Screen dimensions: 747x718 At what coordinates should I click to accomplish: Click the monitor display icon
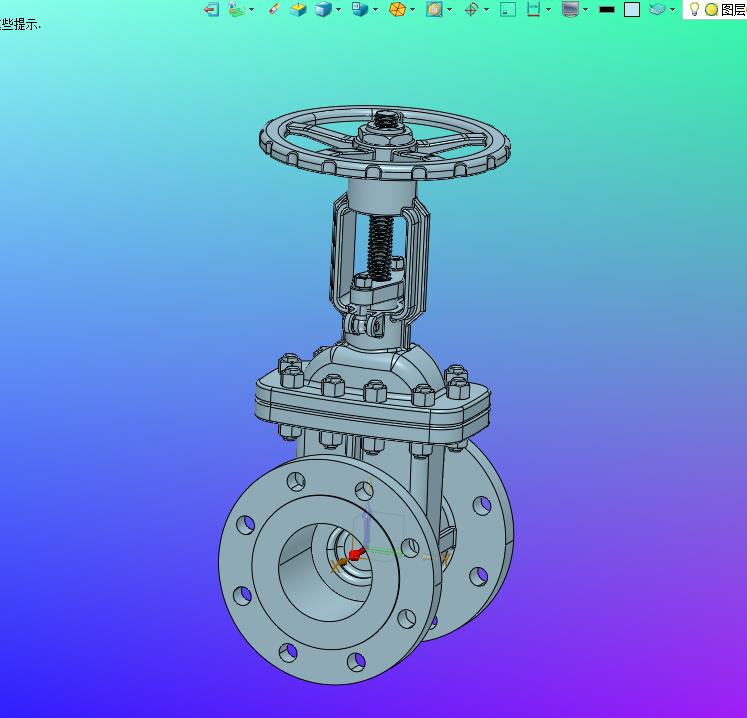[x=570, y=9]
